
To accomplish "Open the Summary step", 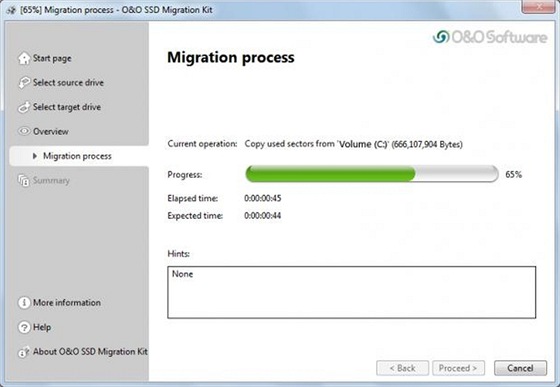I will 51,180.
